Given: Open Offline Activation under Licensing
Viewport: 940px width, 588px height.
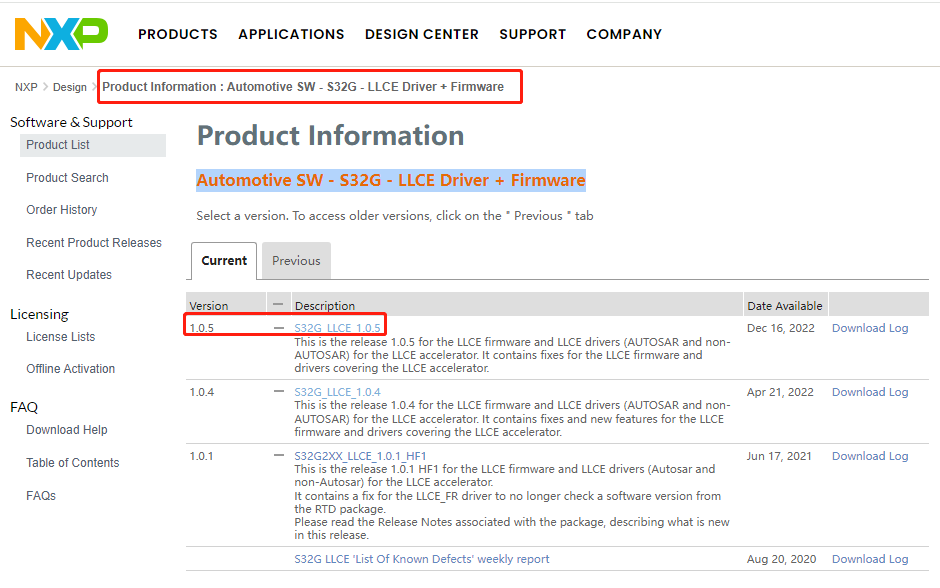Looking at the screenshot, I should click(70, 369).
